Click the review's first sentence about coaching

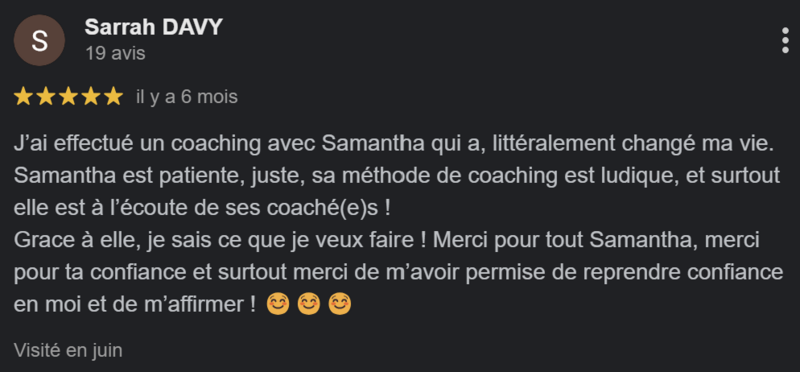pyautogui.click(x=394, y=144)
